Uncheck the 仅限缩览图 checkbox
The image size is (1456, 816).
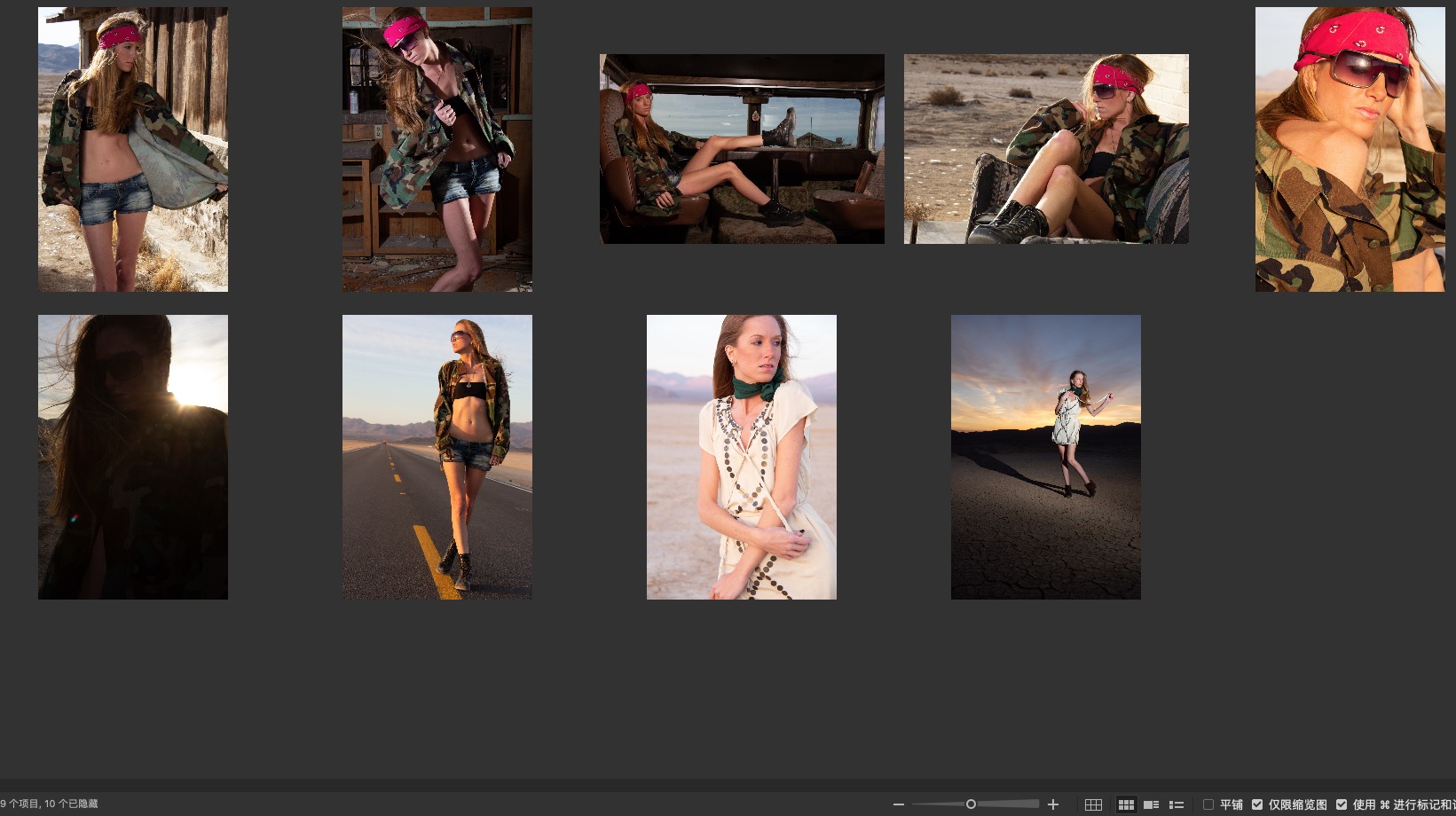(1257, 804)
